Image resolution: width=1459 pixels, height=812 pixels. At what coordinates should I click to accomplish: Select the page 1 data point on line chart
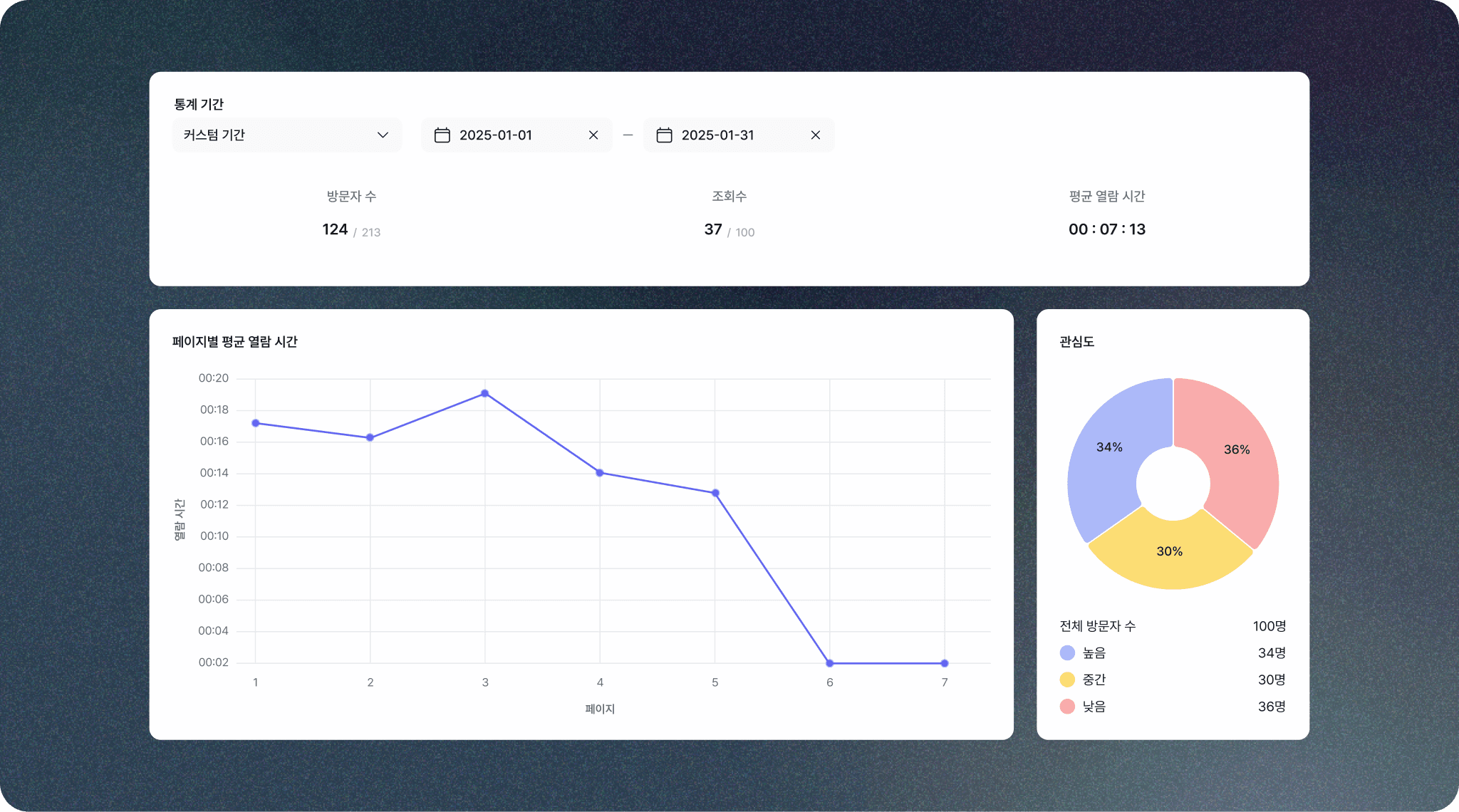pos(256,423)
